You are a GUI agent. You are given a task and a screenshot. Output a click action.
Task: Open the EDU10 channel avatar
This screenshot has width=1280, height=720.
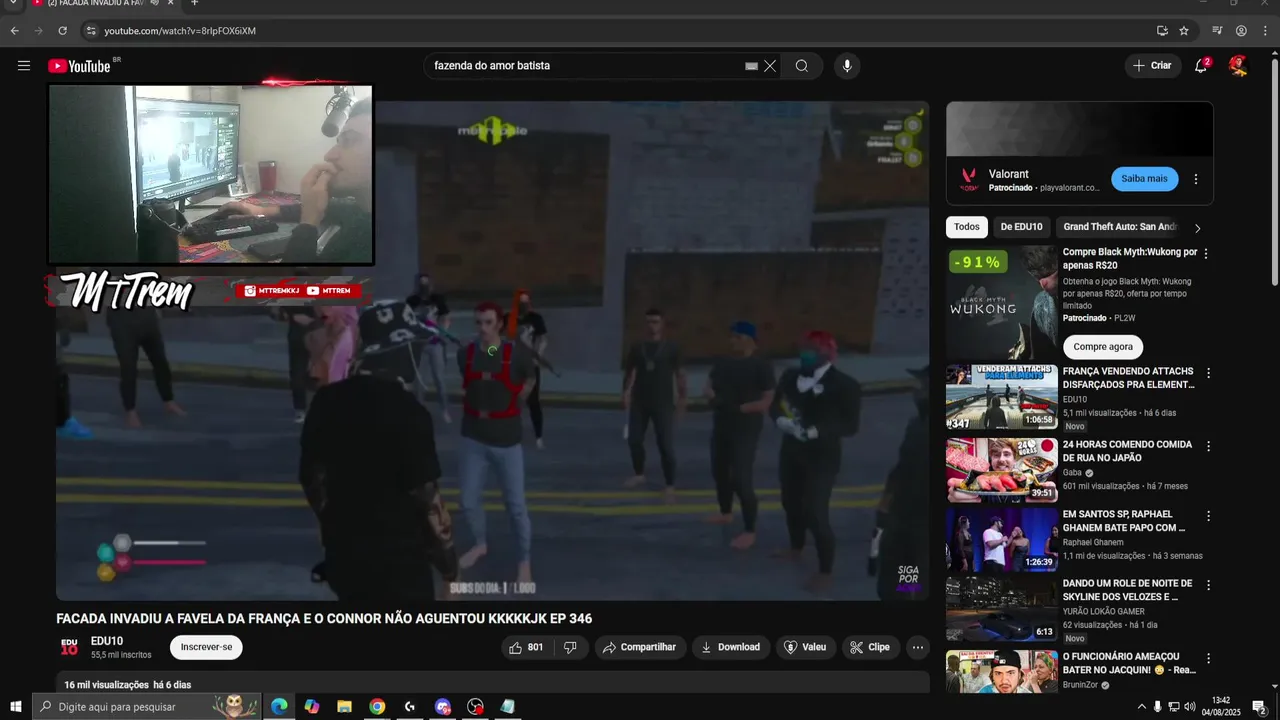pos(69,647)
